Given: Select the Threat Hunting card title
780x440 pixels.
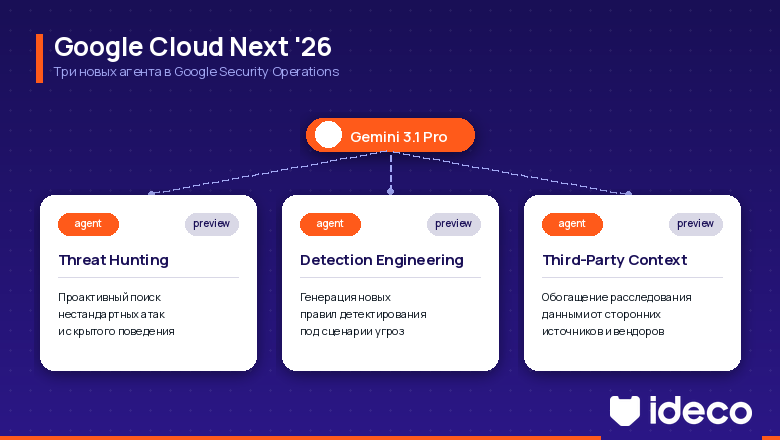Looking at the screenshot, I should click(113, 260).
